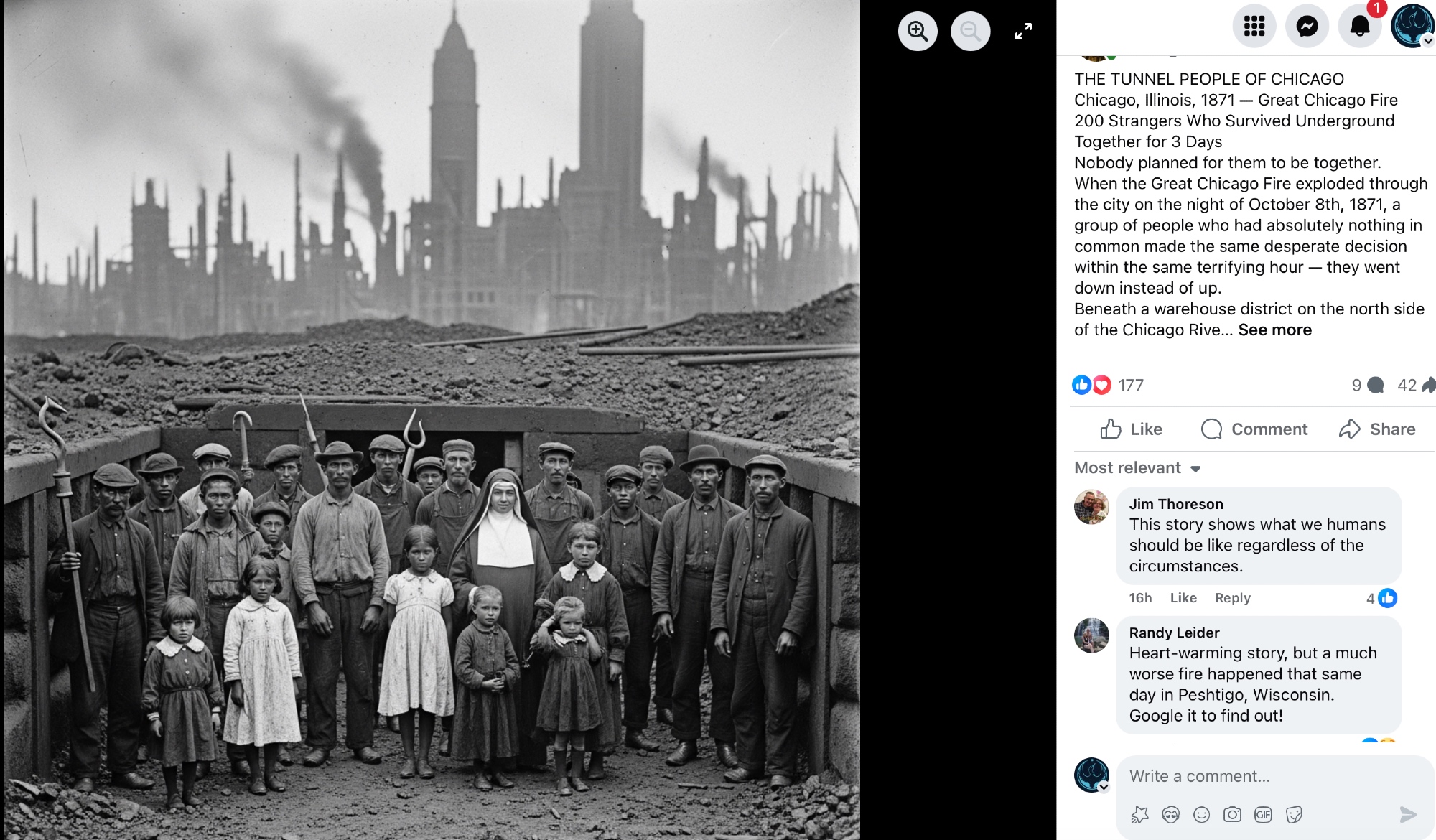Open the notifications bell

pyautogui.click(x=1360, y=27)
